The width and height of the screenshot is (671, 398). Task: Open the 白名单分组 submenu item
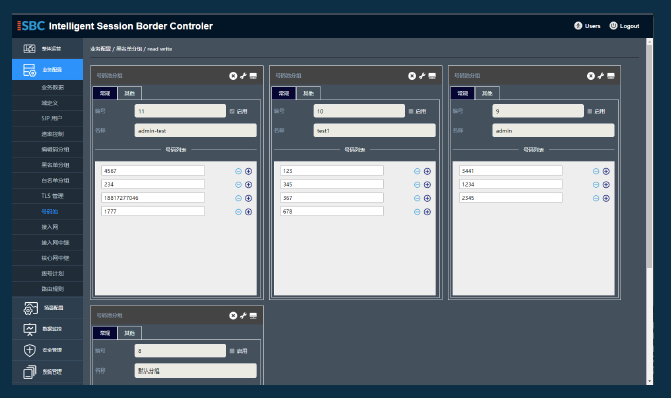[48, 181]
